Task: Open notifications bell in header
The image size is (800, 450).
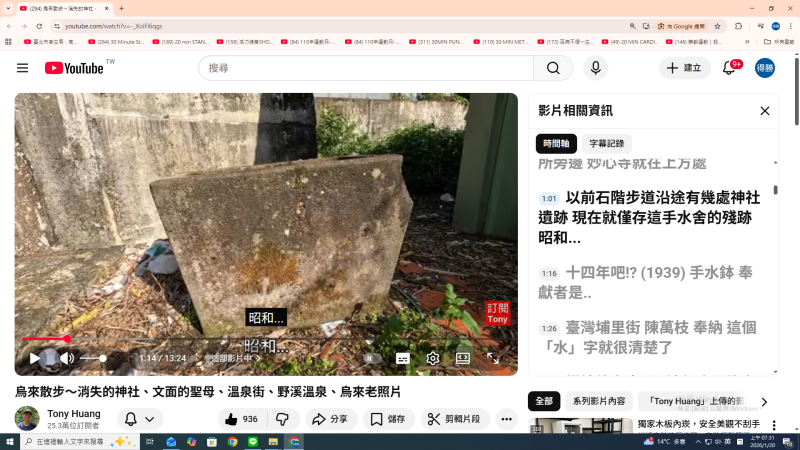Action: tap(729, 68)
